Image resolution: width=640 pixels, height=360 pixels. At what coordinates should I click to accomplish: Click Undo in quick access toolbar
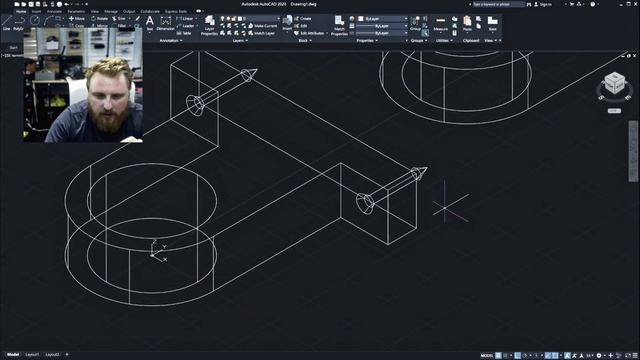tap(67, 4)
